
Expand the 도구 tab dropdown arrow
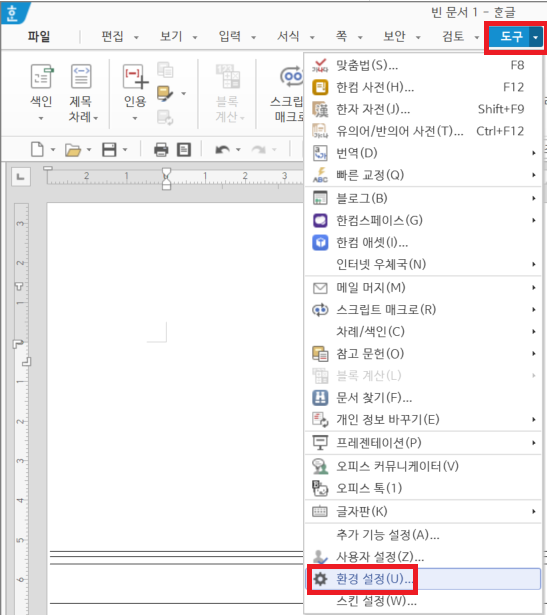pyautogui.click(x=535, y=37)
